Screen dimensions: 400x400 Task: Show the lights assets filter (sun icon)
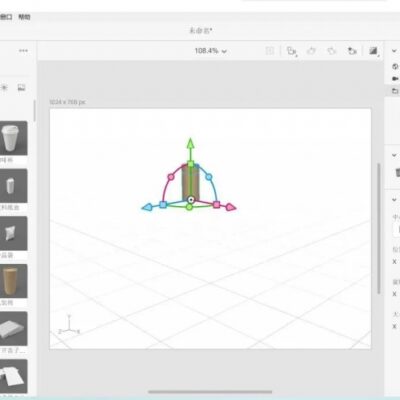4,88
